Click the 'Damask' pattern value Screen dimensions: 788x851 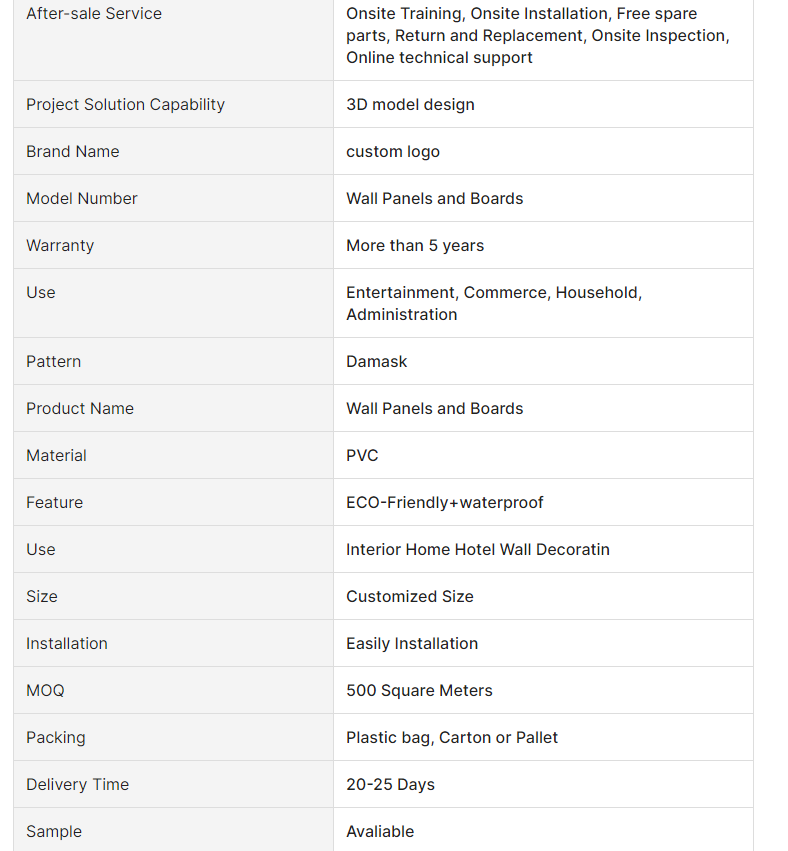click(x=377, y=361)
